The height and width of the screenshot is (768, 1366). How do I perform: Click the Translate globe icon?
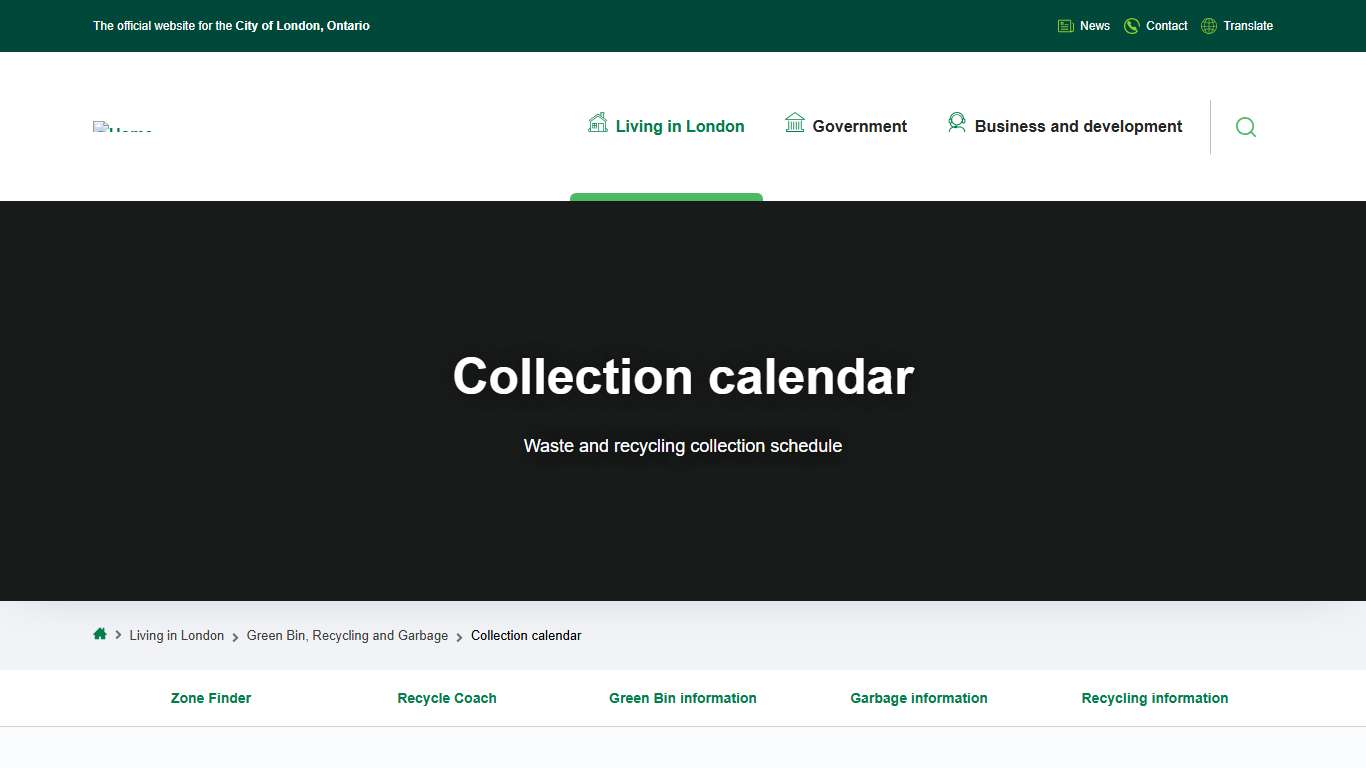click(1208, 25)
